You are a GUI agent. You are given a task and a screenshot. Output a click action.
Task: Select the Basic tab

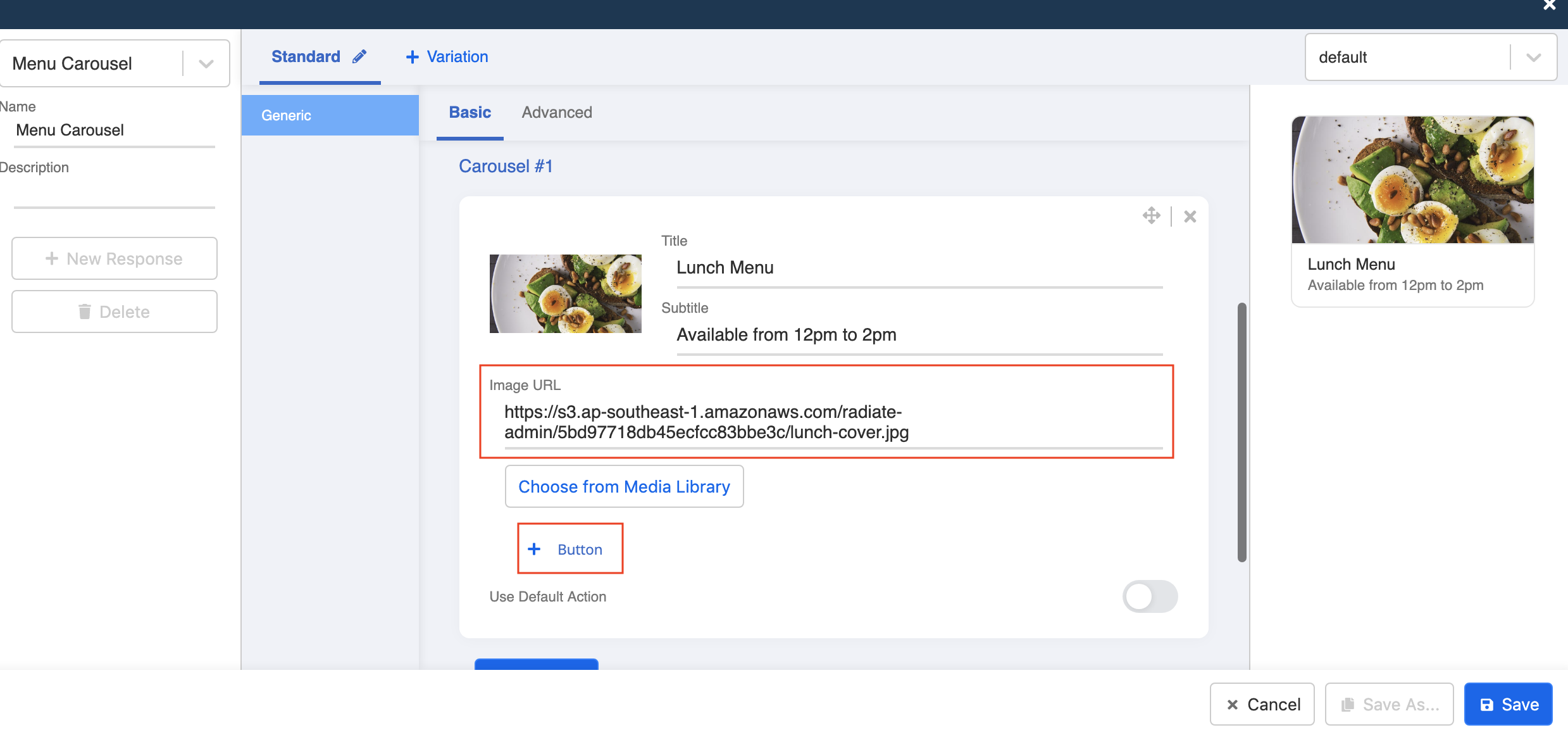point(470,113)
